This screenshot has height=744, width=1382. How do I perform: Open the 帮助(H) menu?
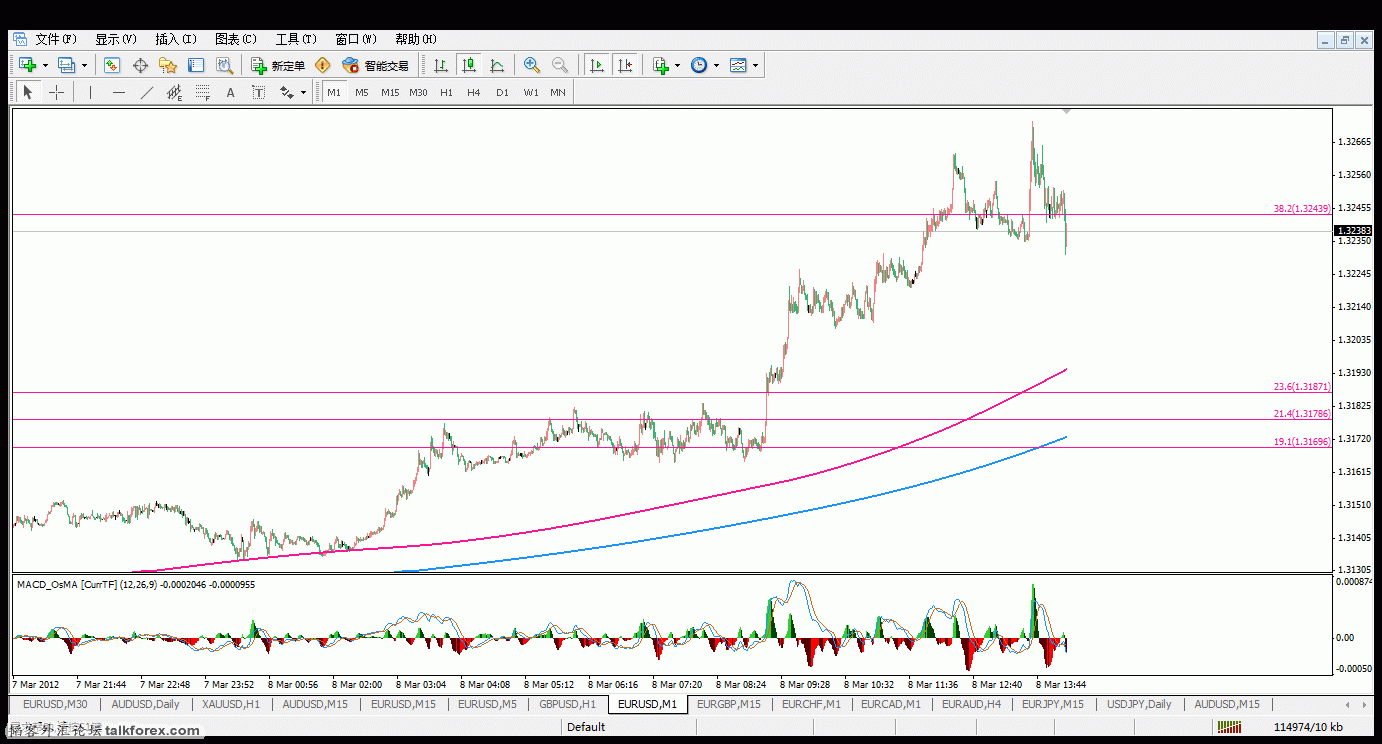pos(416,39)
